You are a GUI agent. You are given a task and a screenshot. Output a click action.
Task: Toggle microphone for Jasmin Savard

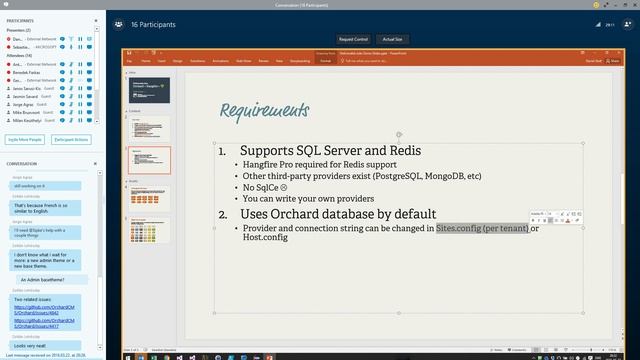[x=71, y=96]
